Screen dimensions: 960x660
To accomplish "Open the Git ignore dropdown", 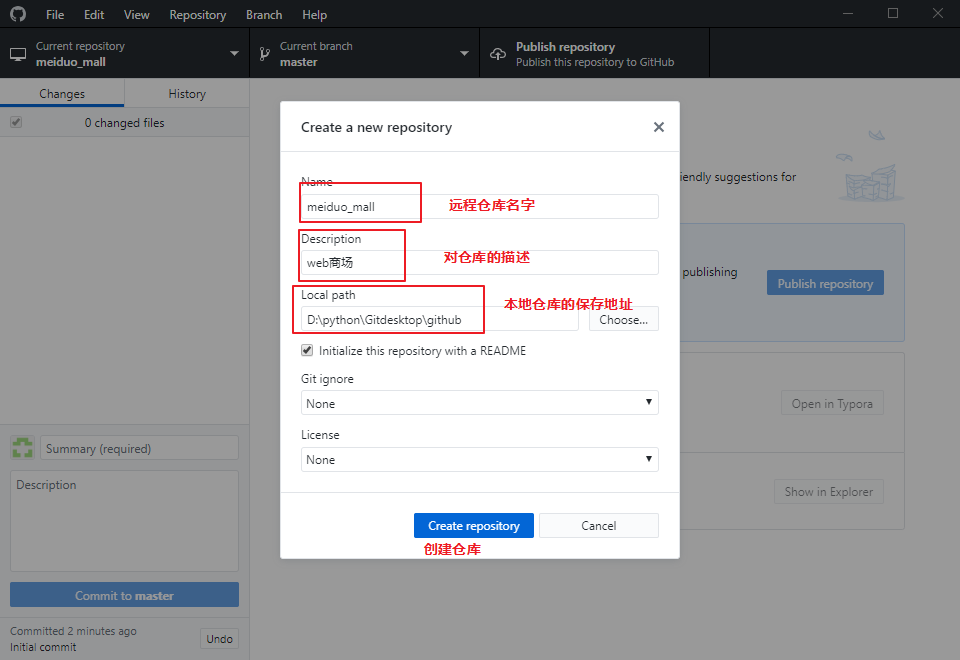I will tap(479, 403).
